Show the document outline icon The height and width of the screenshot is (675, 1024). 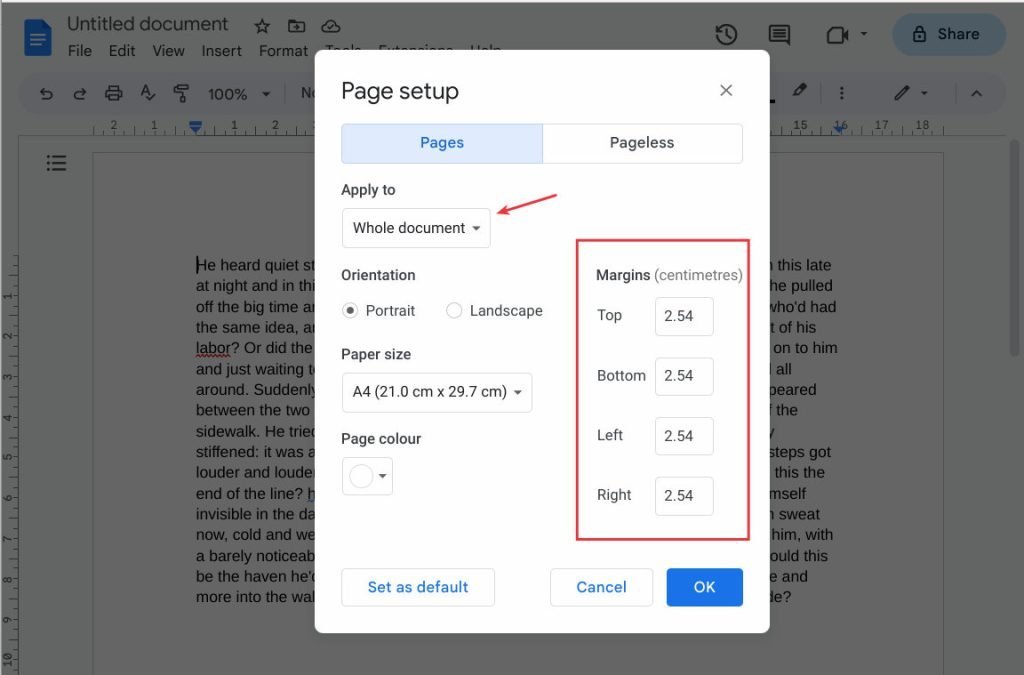(x=56, y=163)
